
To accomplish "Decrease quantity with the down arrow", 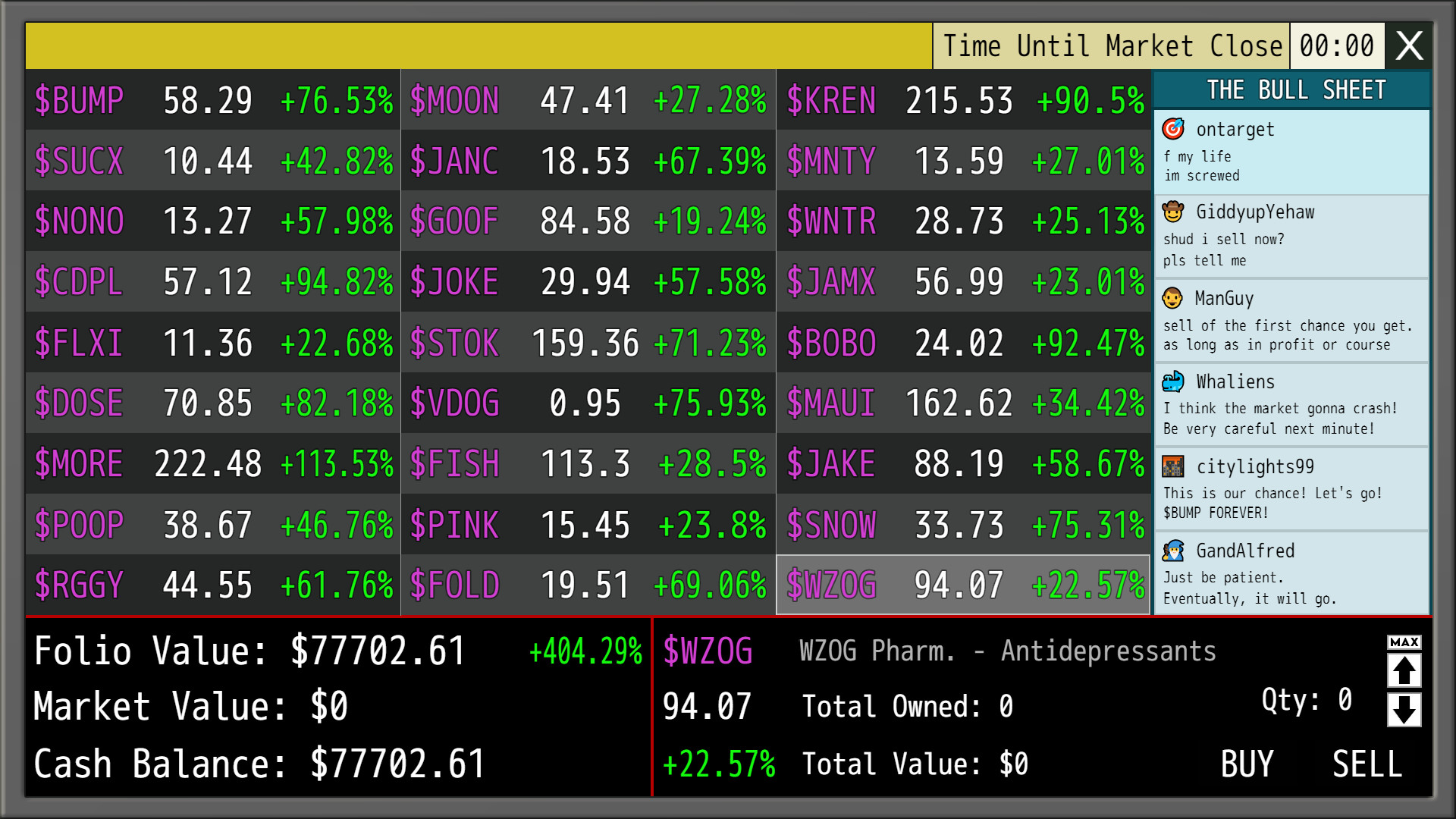I will coord(1404,710).
